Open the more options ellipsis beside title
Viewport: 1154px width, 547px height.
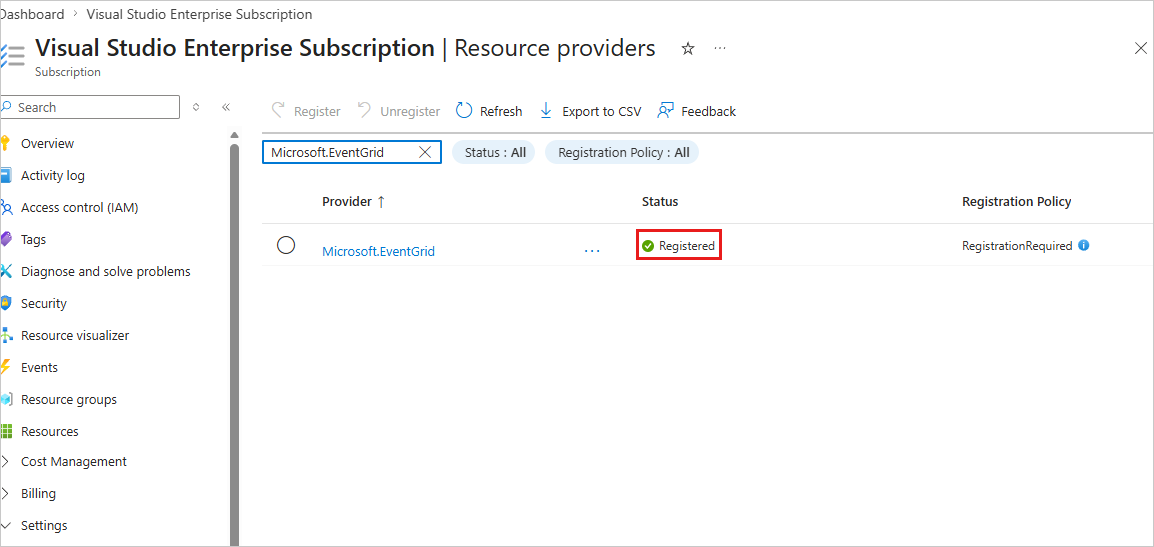(x=720, y=49)
